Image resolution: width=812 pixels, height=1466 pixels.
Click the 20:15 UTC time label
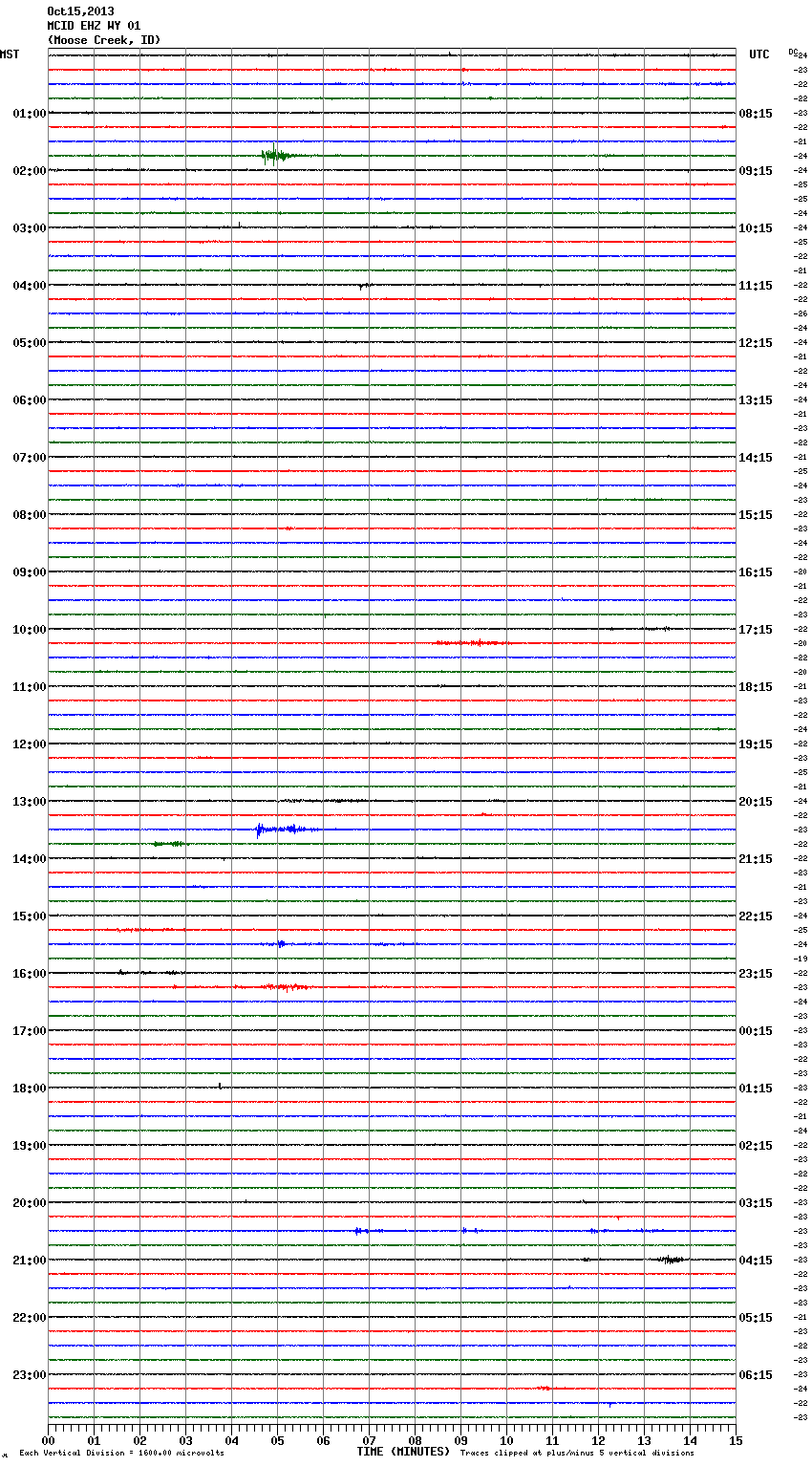(x=756, y=802)
